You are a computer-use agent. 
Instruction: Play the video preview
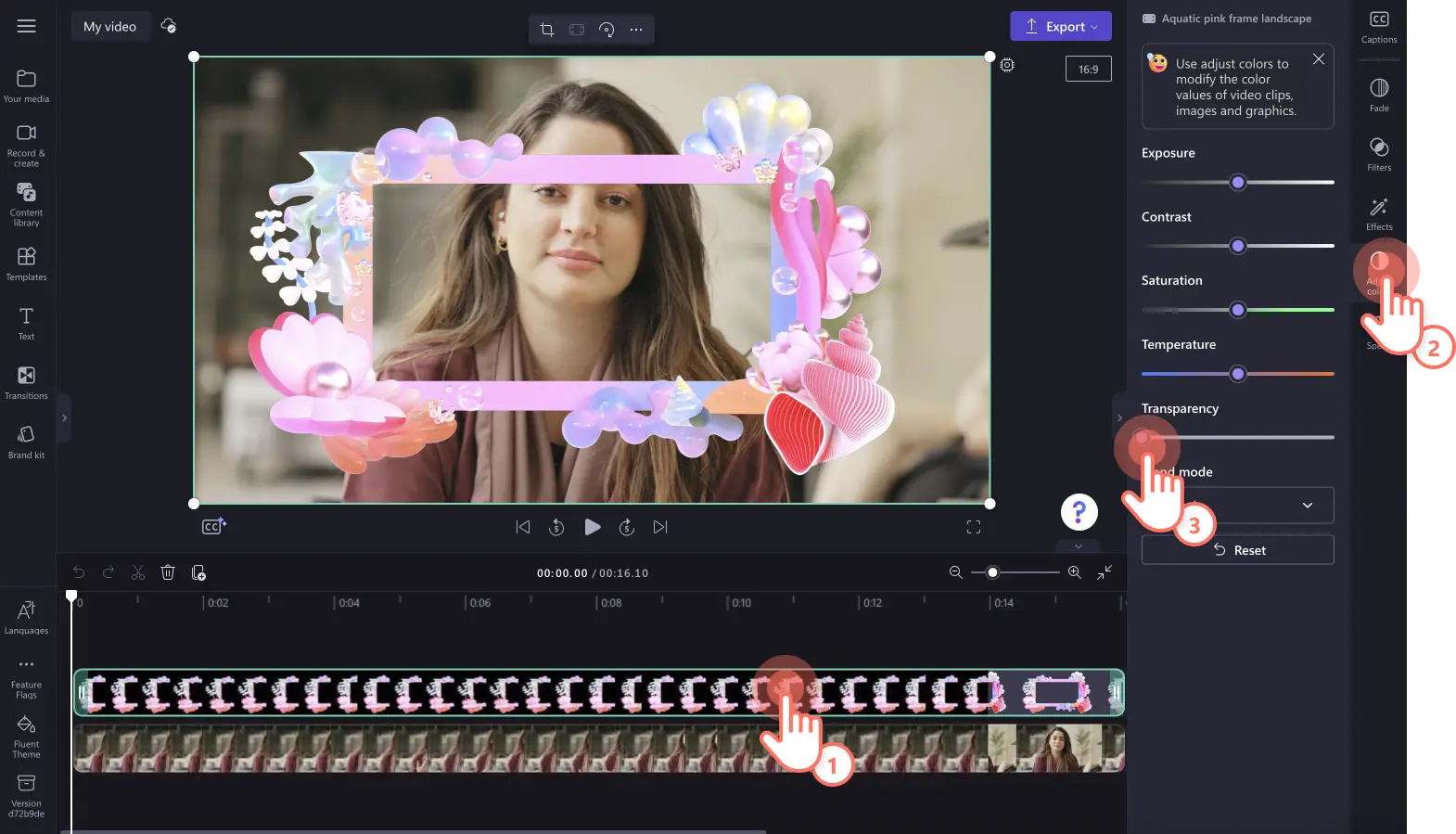click(x=592, y=527)
